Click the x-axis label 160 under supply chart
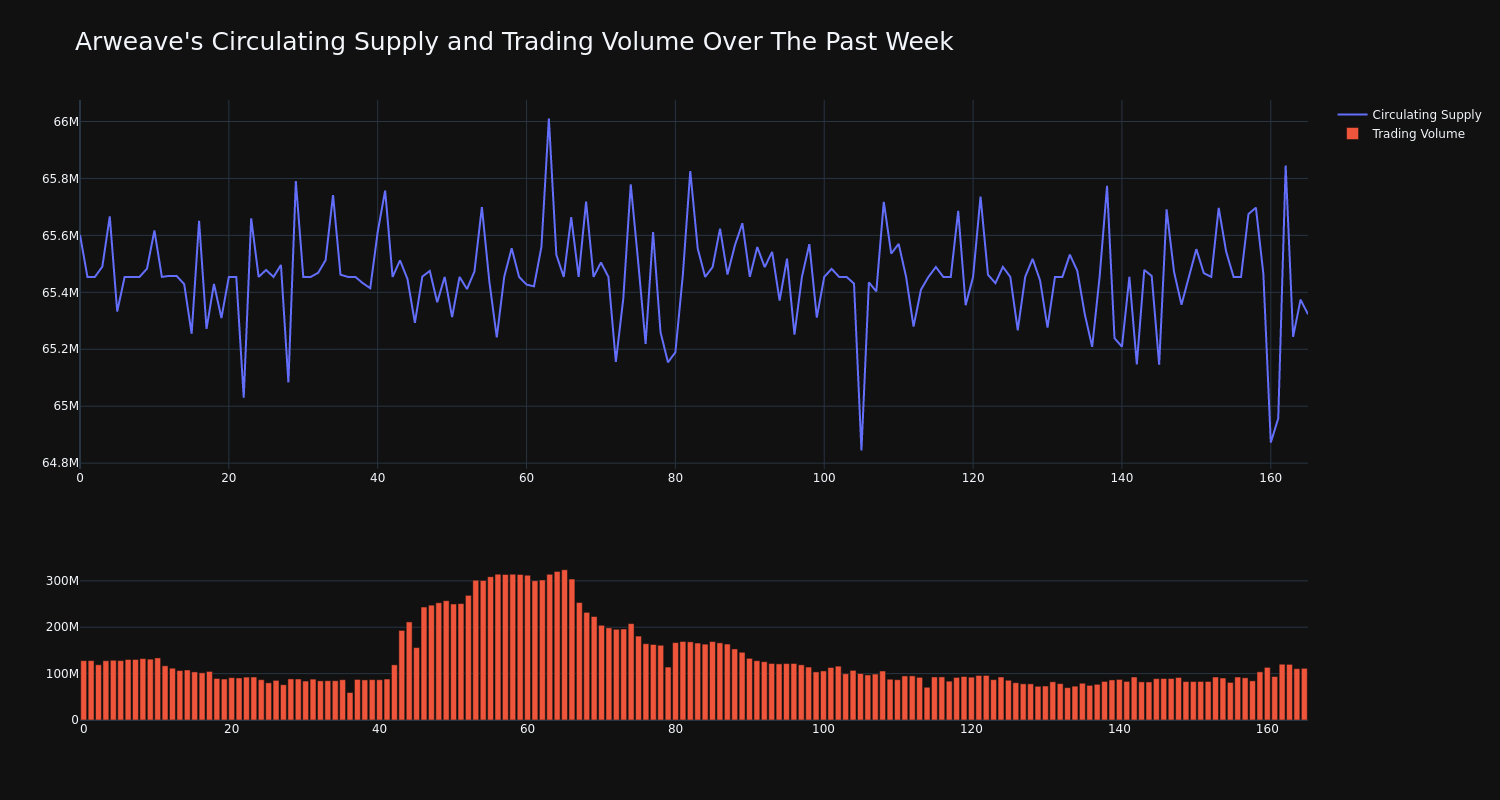1500x800 pixels. (x=1270, y=478)
